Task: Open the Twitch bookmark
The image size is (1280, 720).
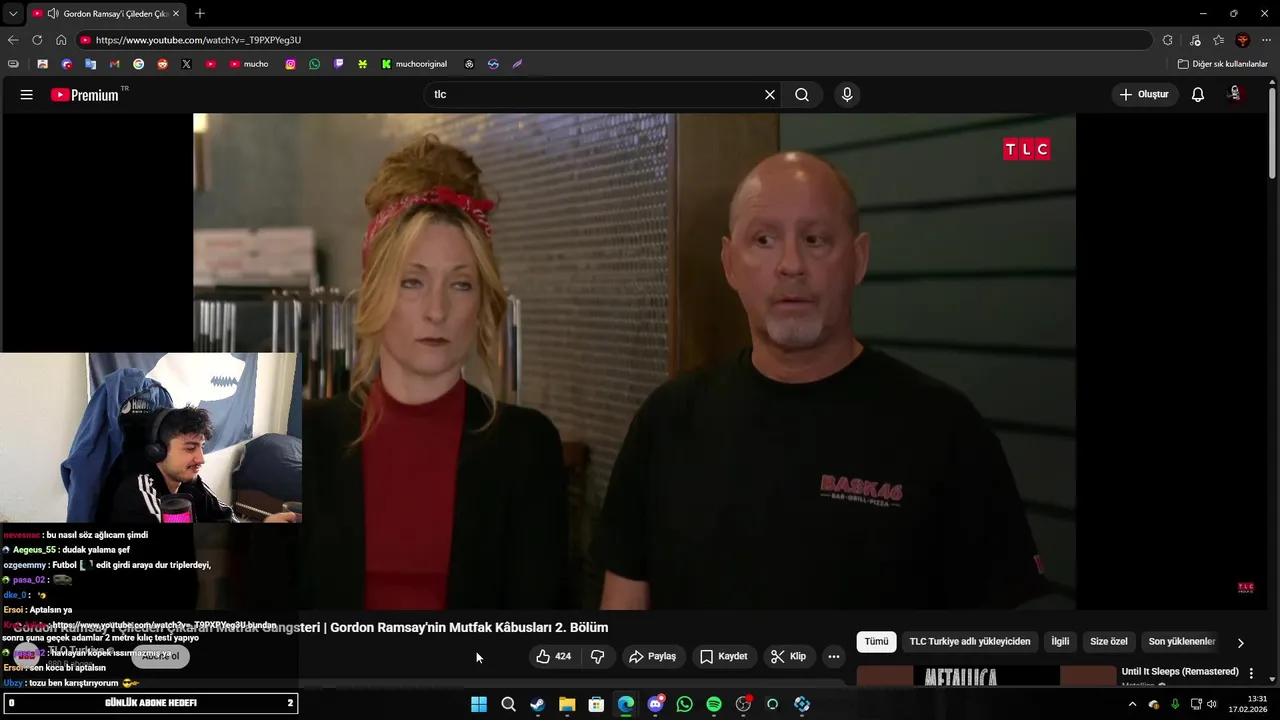Action: (338, 64)
